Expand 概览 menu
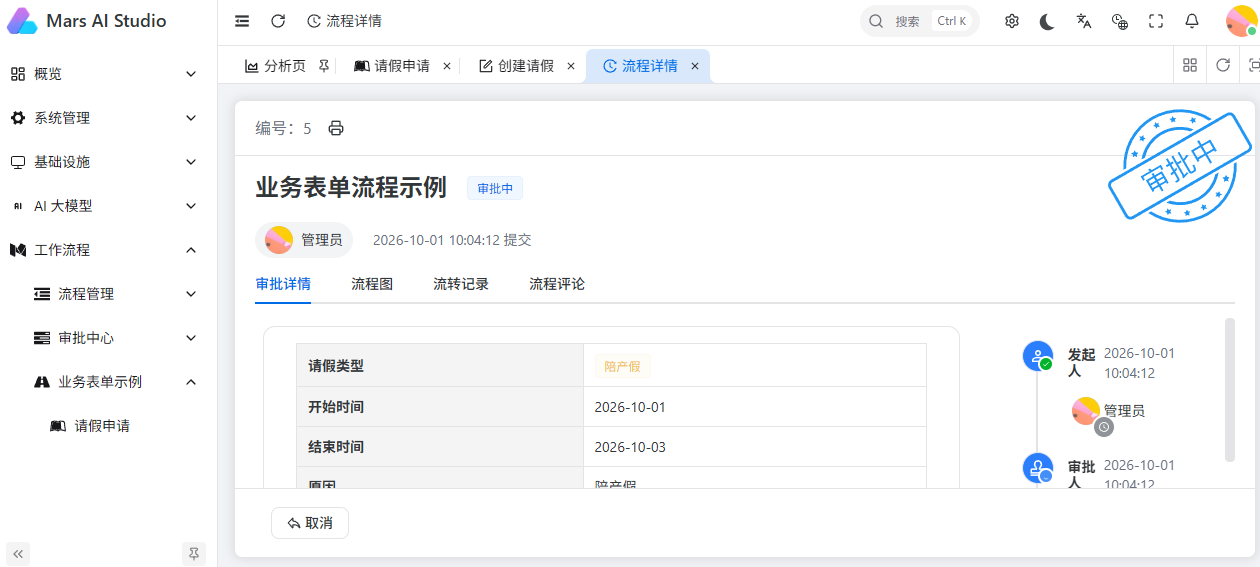 104,74
